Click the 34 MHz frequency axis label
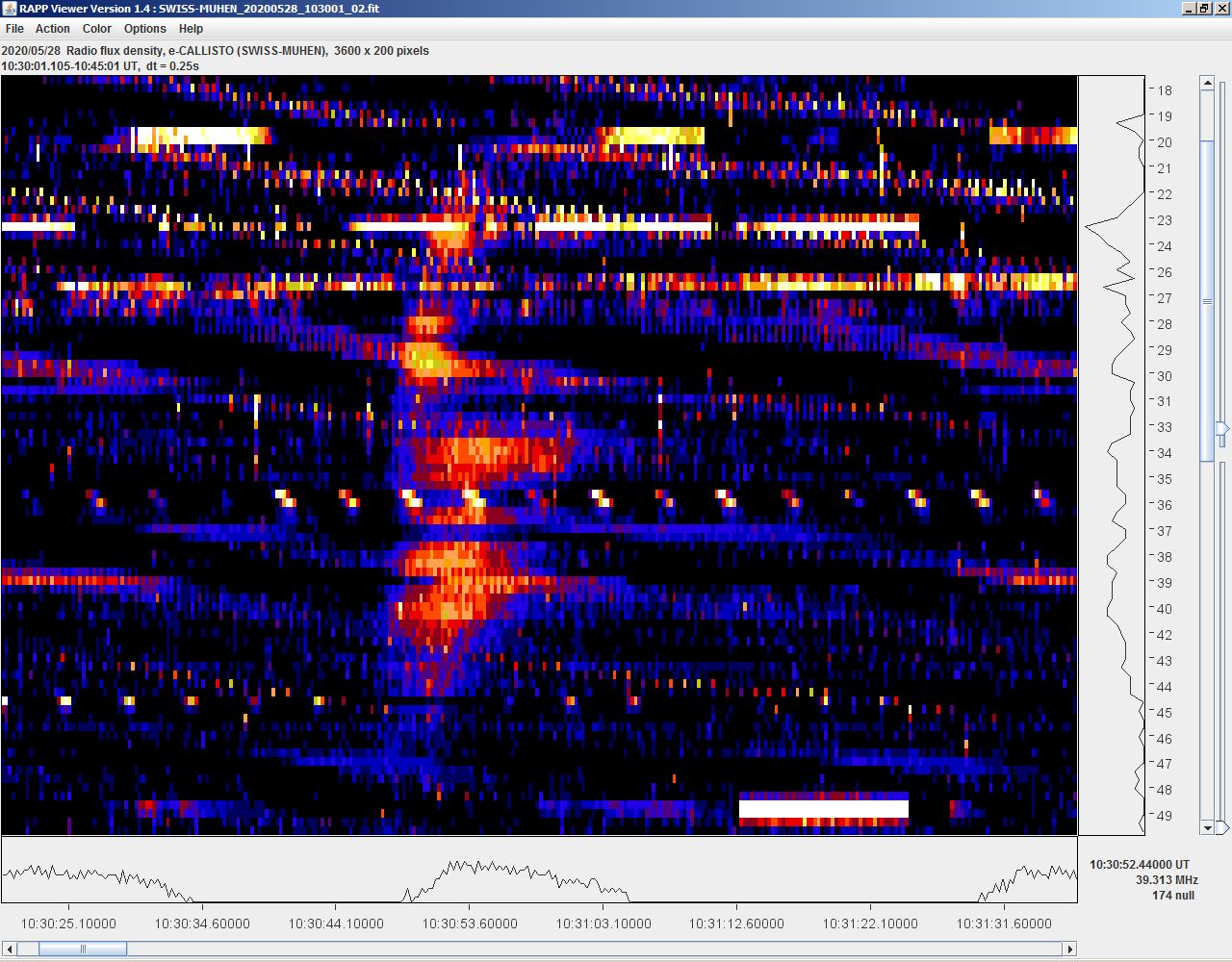Image resolution: width=1232 pixels, height=962 pixels. [x=1165, y=453]
